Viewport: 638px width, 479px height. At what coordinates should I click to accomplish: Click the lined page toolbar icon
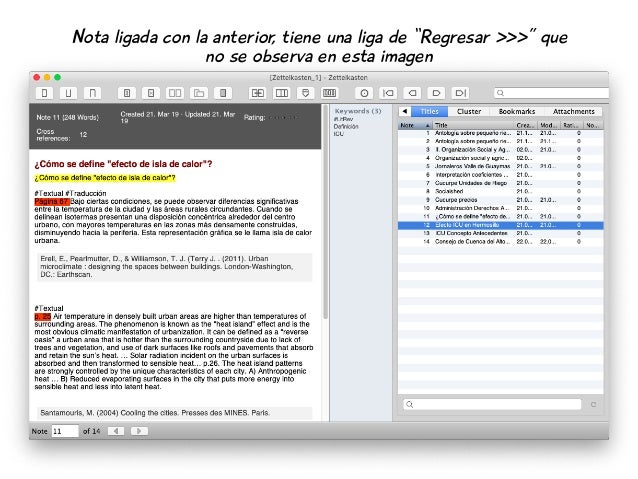[x=127, y=93]
